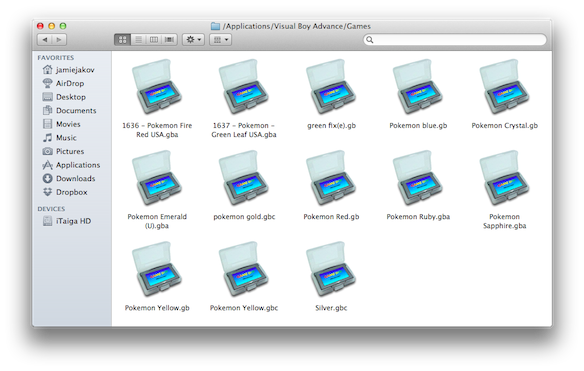Click the folder icon in title bar
Viewport: 584px width, 371px height.
[215, 26]
